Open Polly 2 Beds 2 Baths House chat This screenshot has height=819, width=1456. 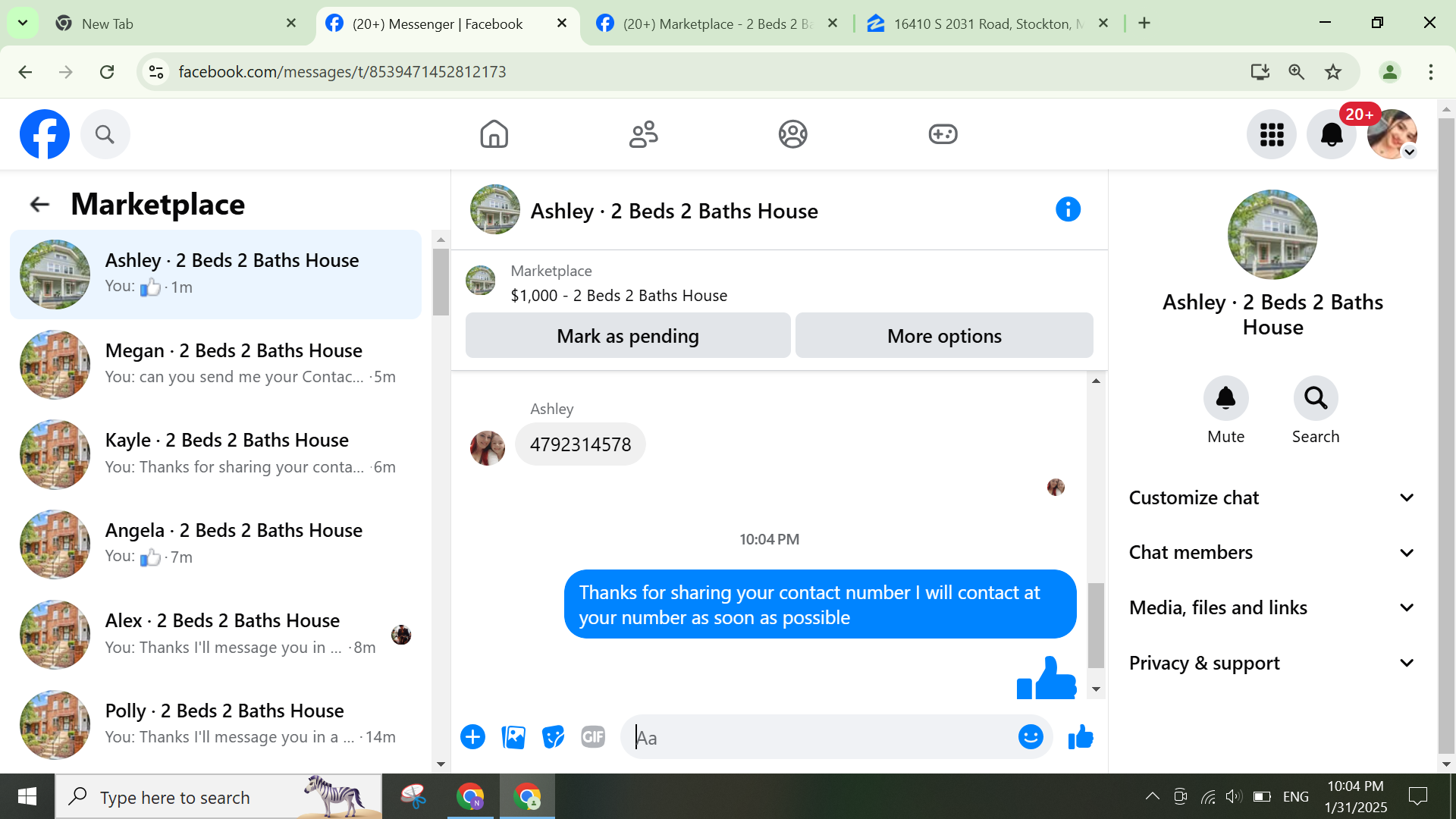[x=216, y=724]
